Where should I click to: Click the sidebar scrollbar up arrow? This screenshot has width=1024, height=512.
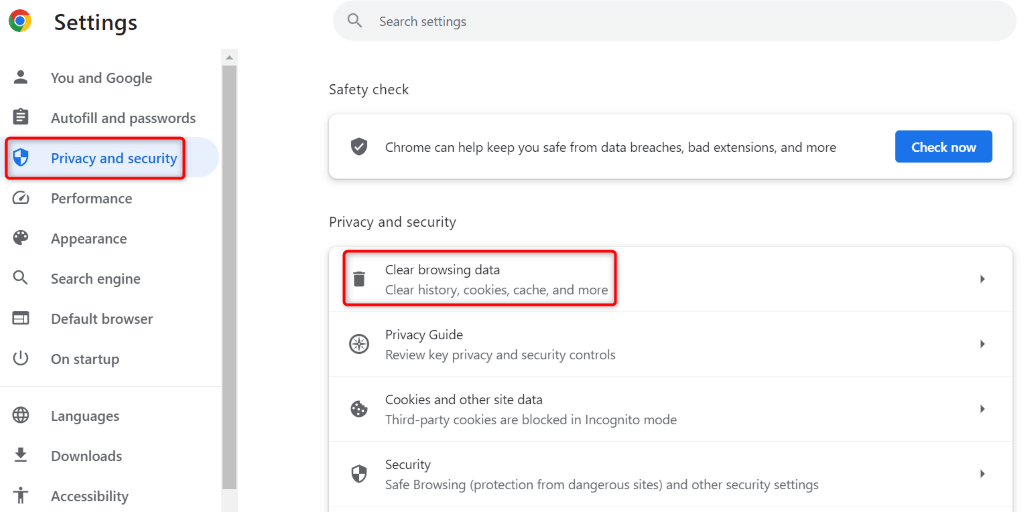point(229,57)
